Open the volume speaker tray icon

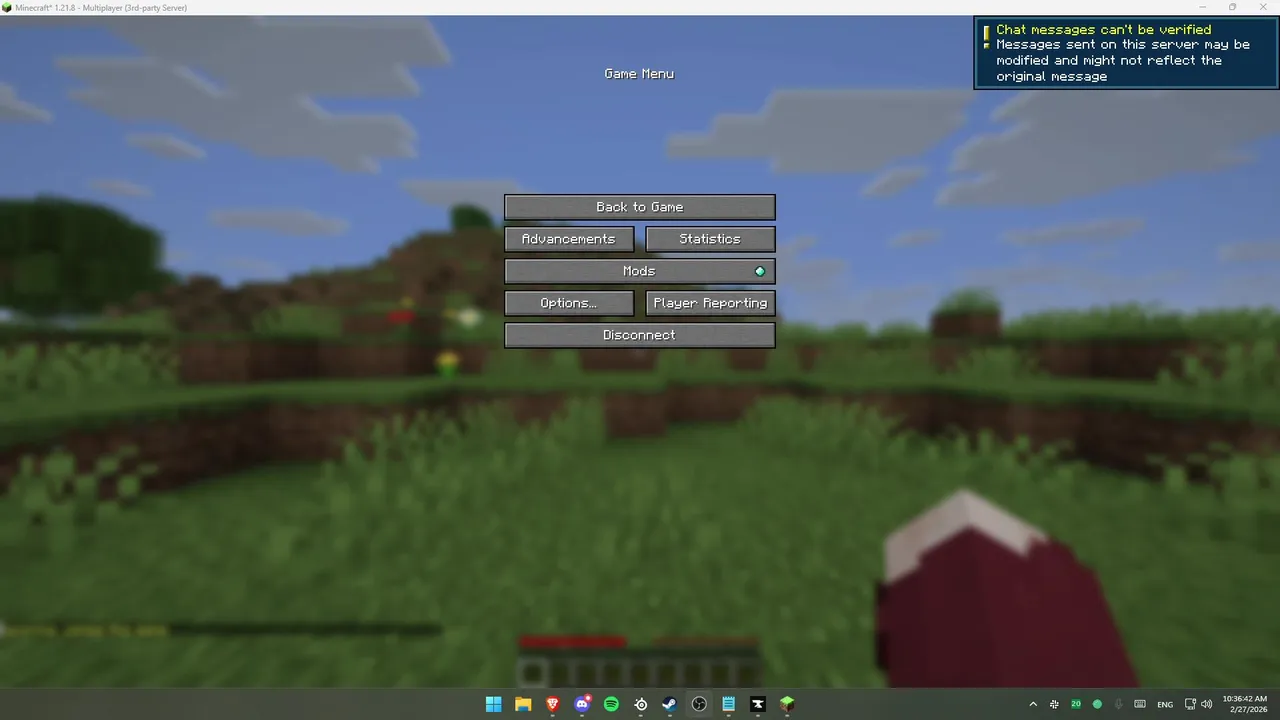coord(1207,704)
